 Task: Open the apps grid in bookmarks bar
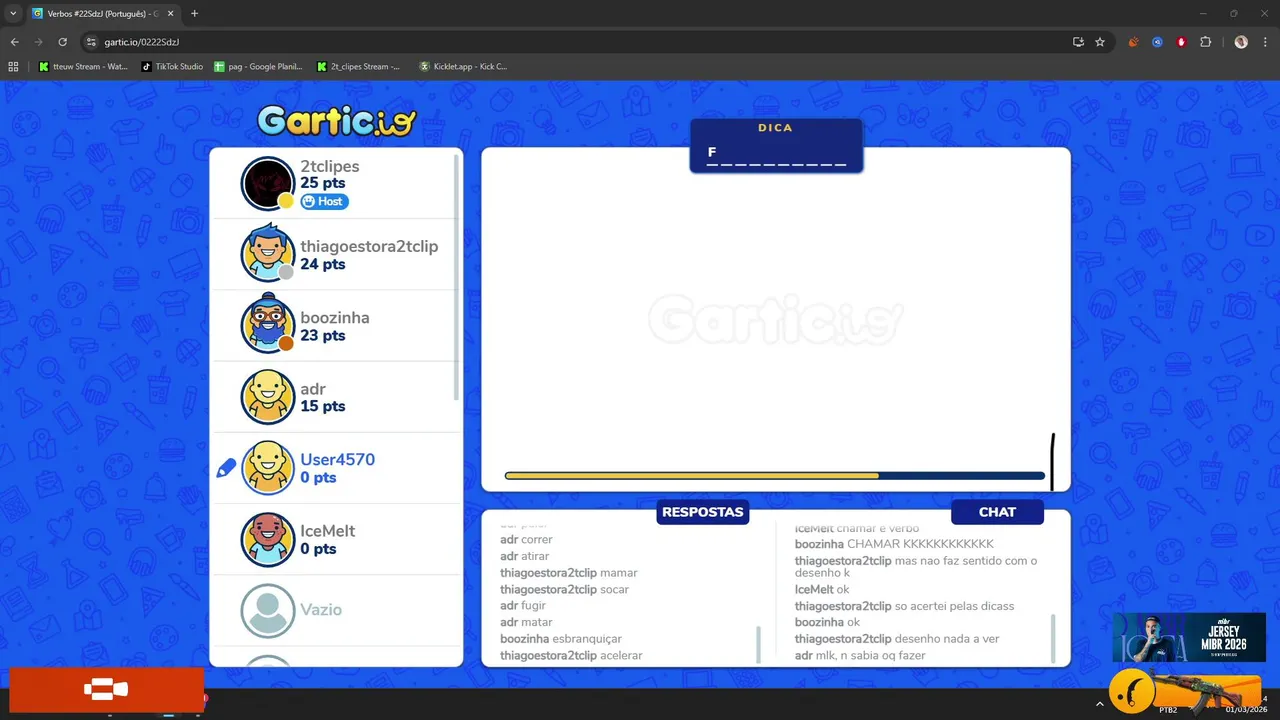point(13,67)
